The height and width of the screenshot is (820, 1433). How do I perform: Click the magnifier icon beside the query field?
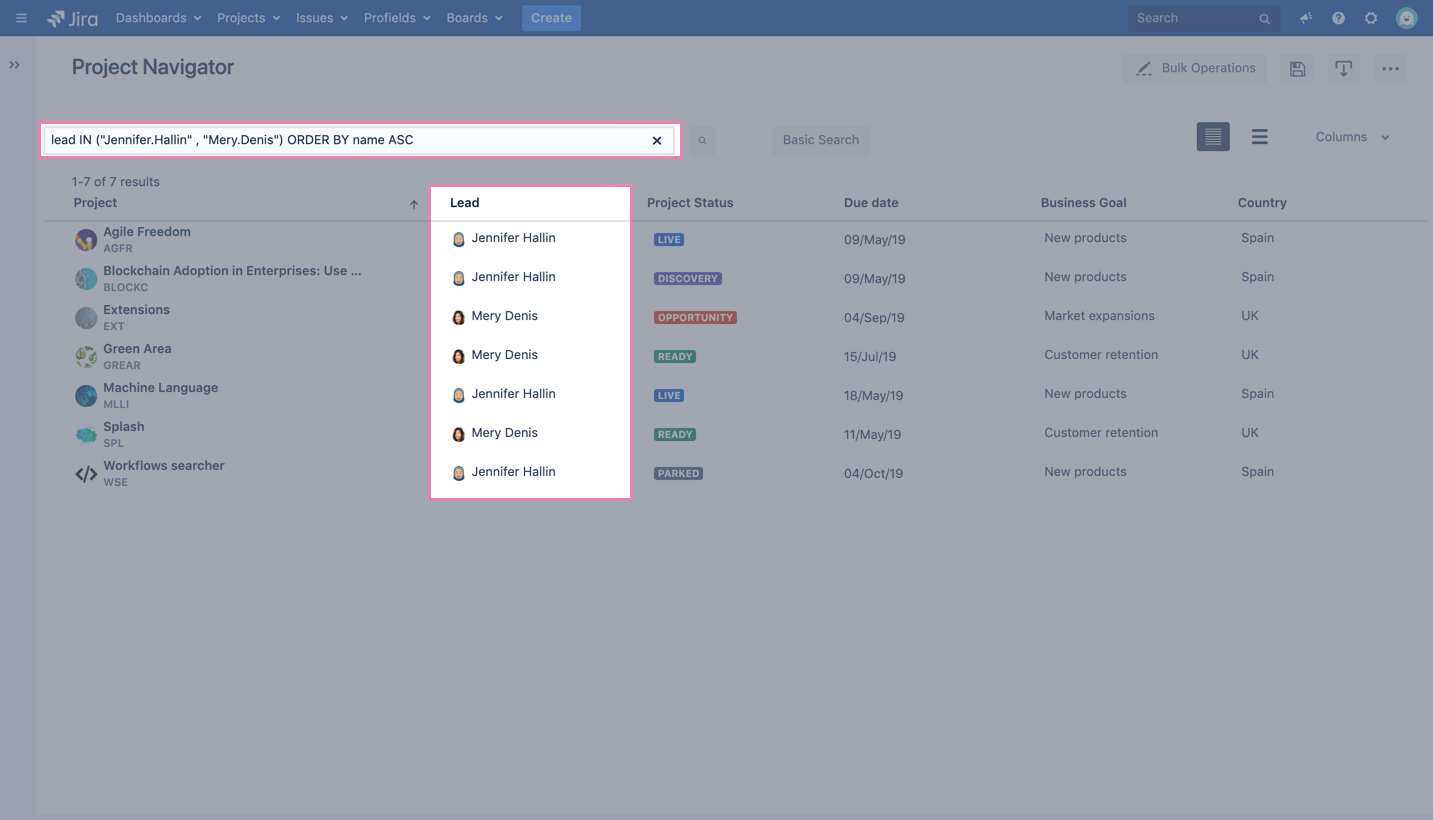(x=702, y=140)
